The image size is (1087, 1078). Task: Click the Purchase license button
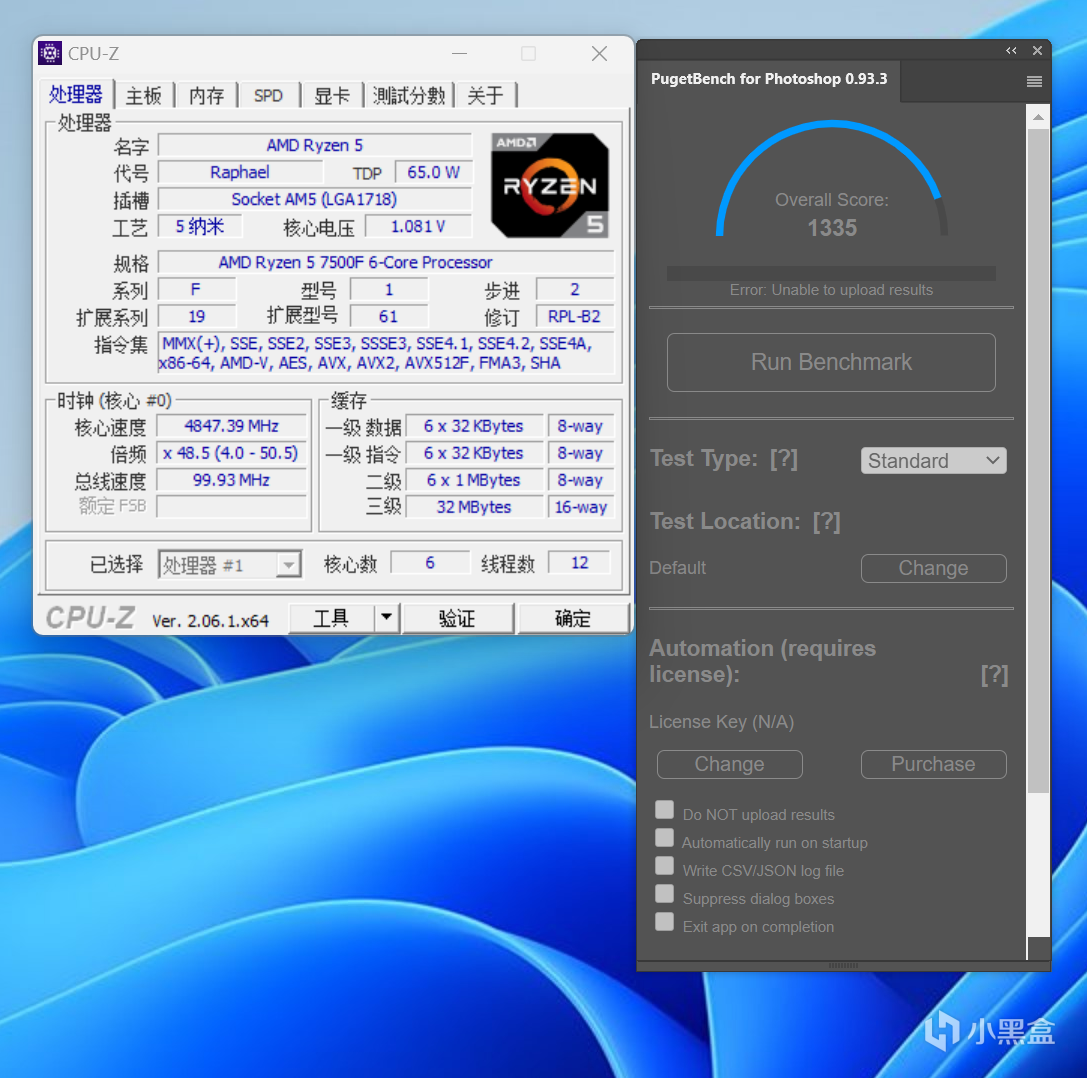(933, 764)
